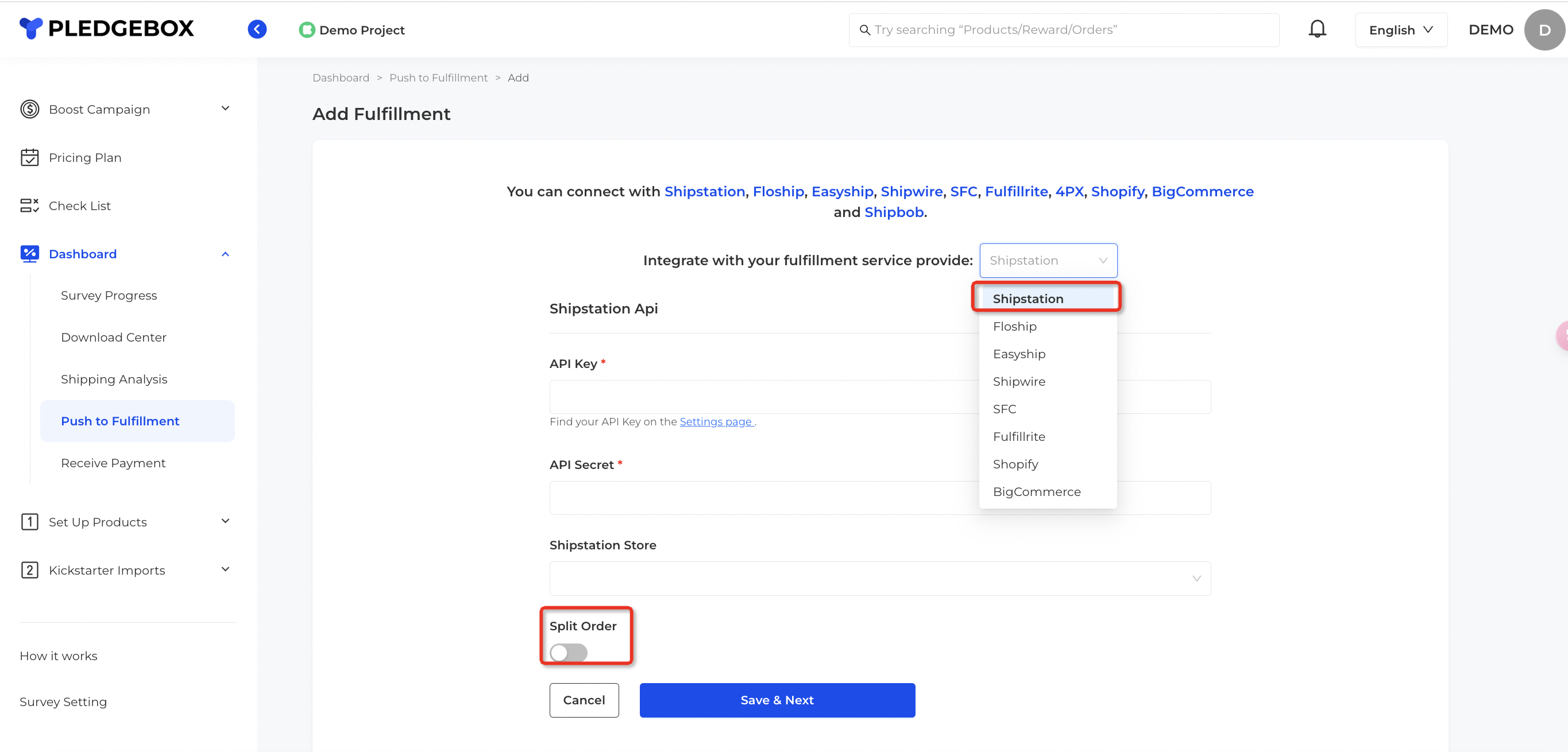Screen dimensions: 1568x752
Task: Open Easyship link in intro text
Action: (842, 192)
